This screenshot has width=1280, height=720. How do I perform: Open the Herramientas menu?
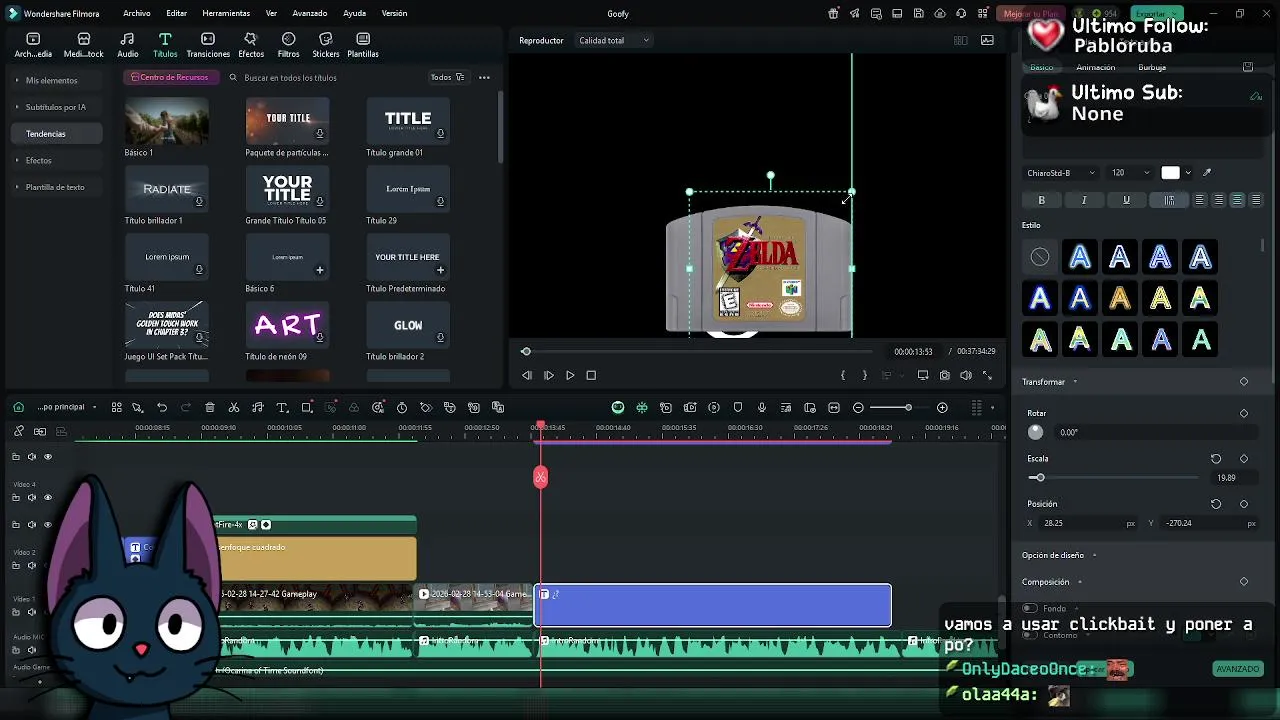coord(226,13)
